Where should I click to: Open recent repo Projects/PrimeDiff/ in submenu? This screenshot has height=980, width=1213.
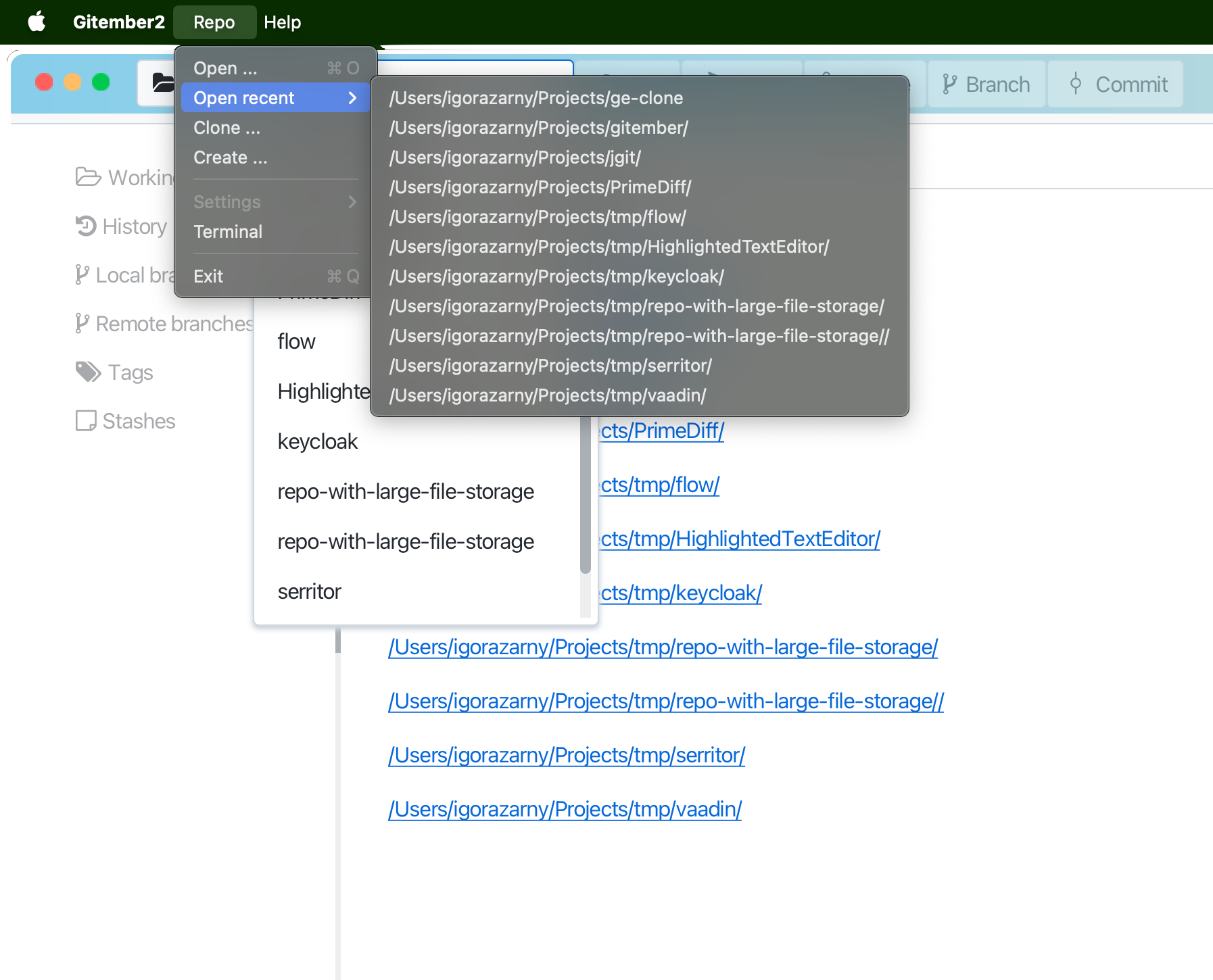(640, 187)
